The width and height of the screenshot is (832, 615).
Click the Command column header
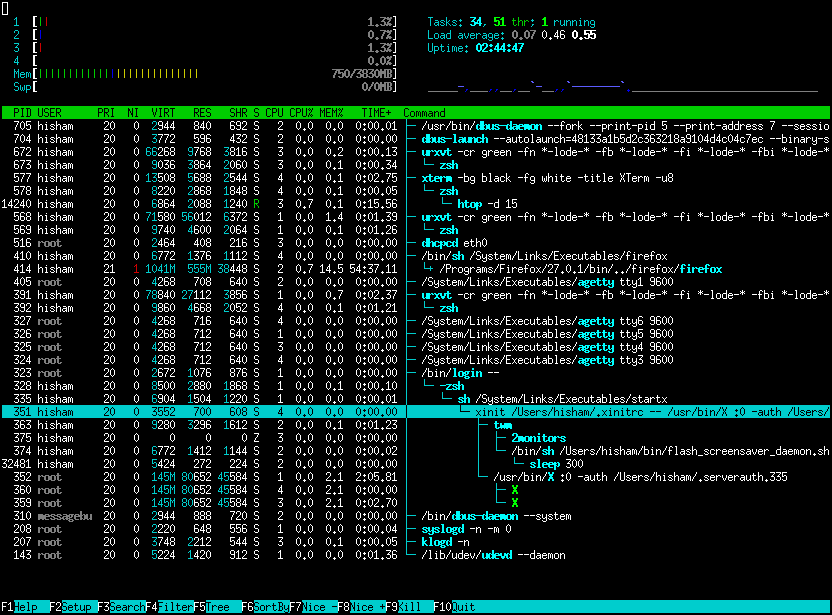coord(425,112)
